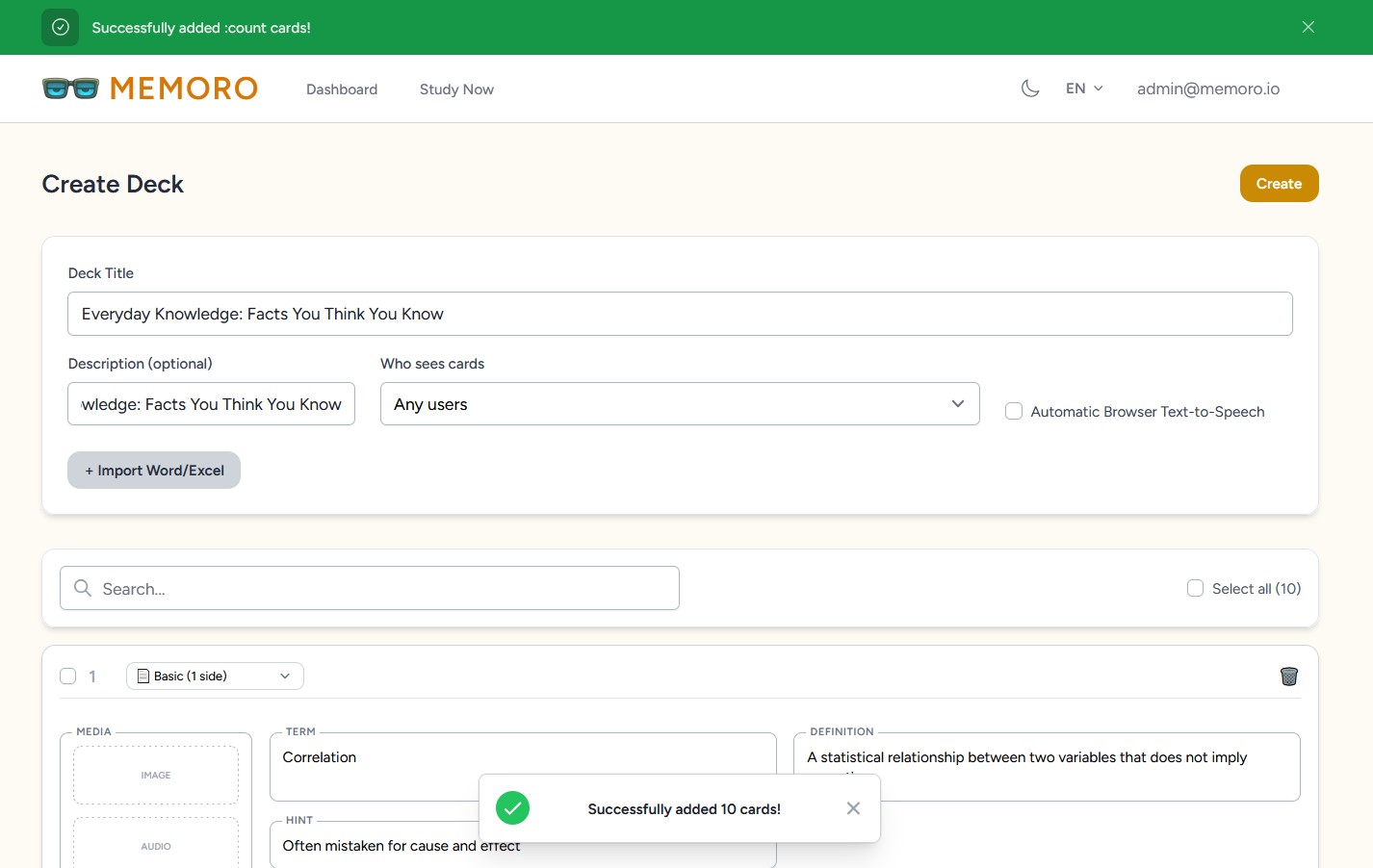Click the Image upload area in Media
The image size is (1373, 868).
[x=156, y=775]
